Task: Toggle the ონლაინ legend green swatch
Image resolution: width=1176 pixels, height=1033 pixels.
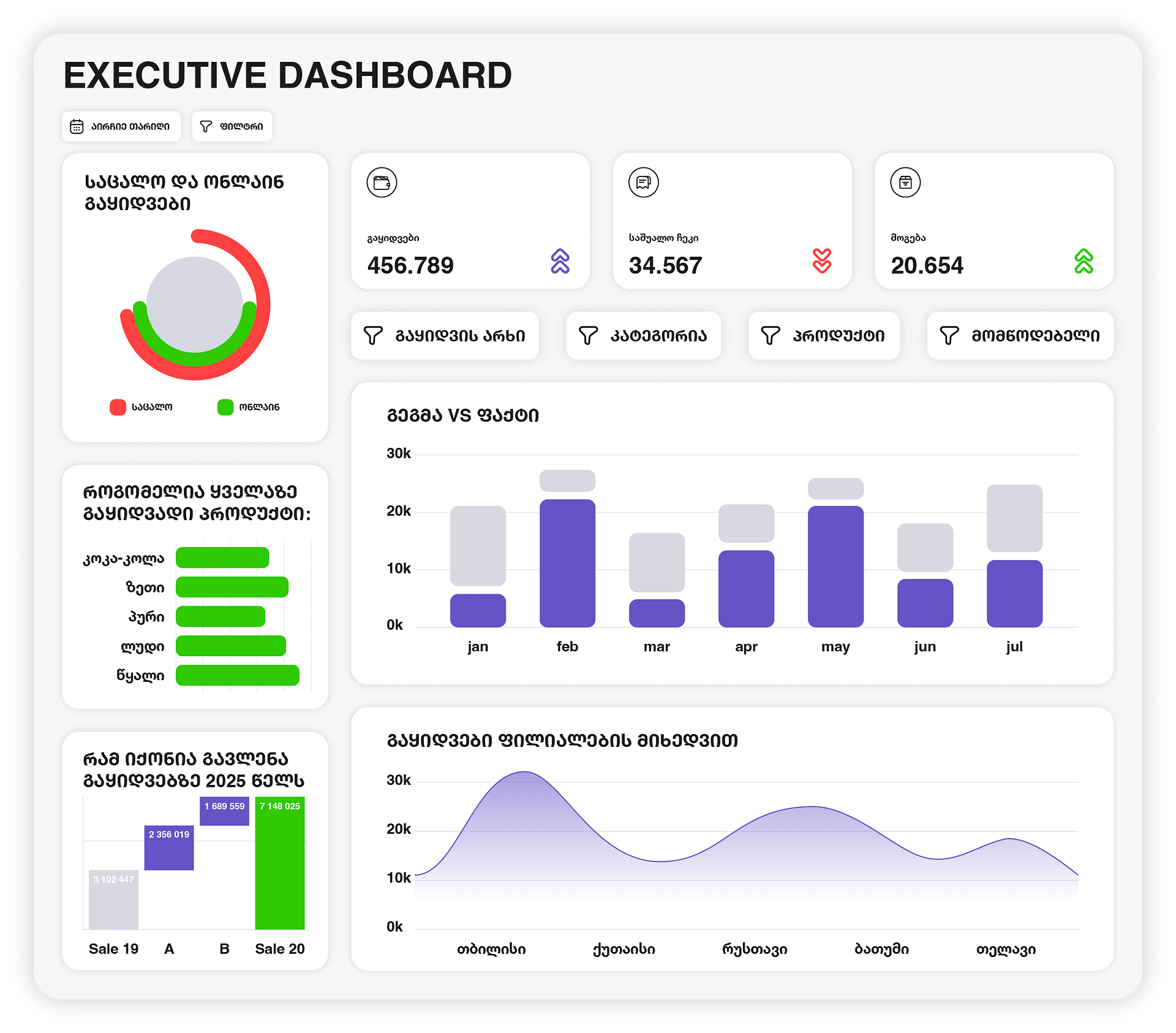Action: [225, 407]
